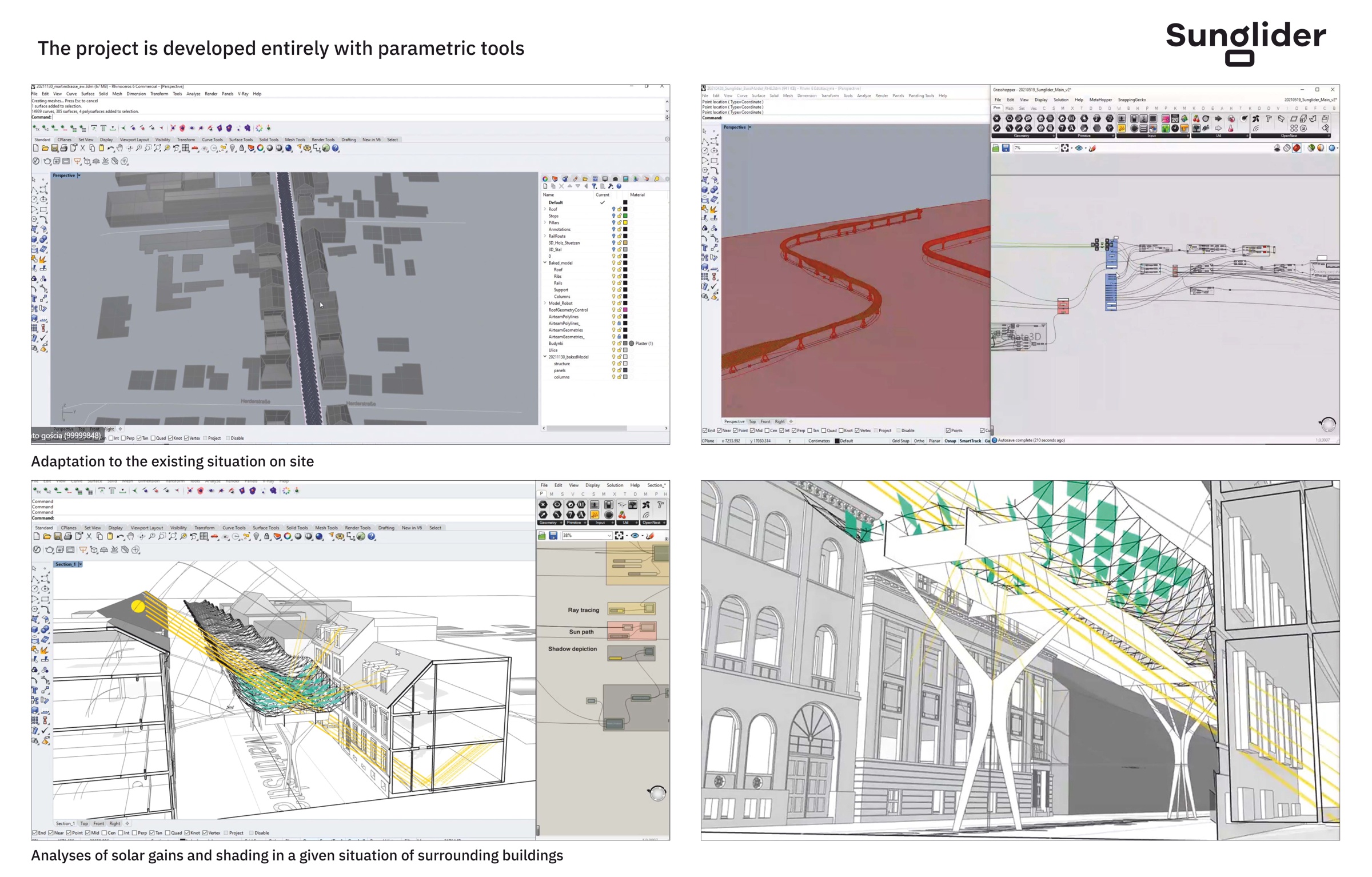Toggle visibility bulb of Stops layer
Viewport: 1372px width, 877px height.
pos(613,216)
